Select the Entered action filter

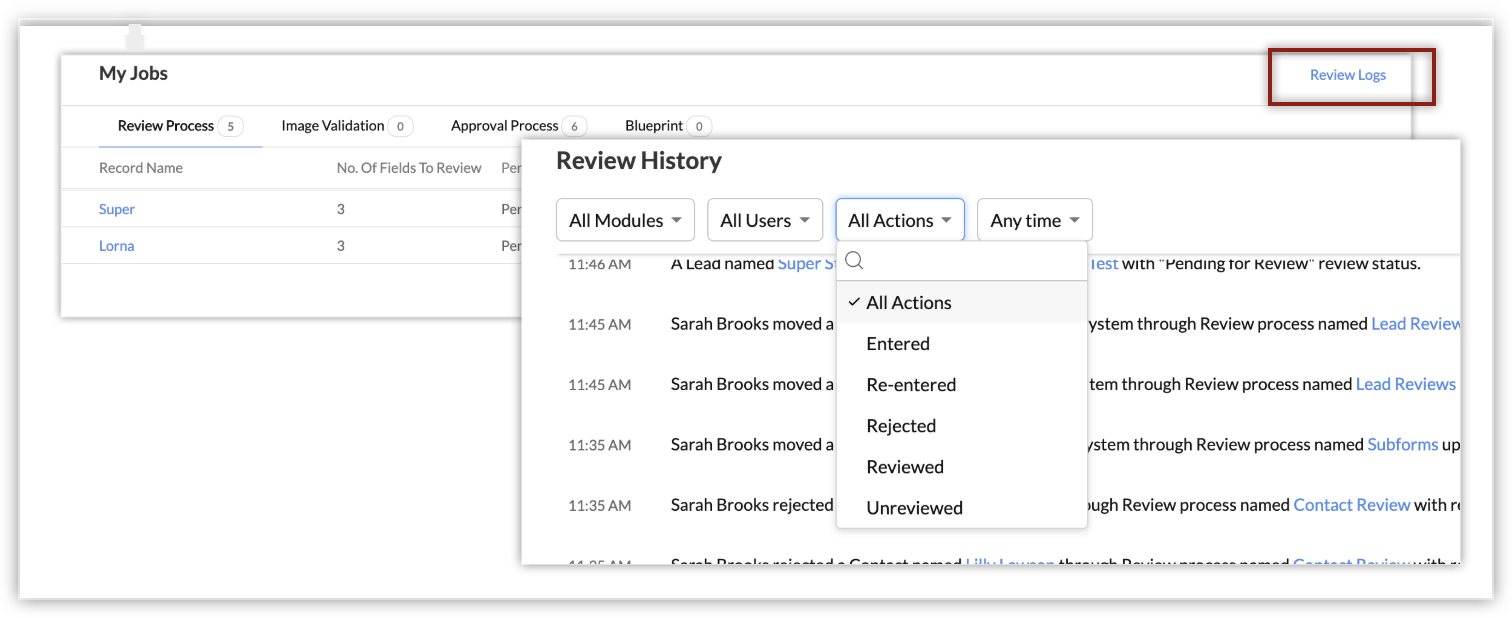point(961,343)
